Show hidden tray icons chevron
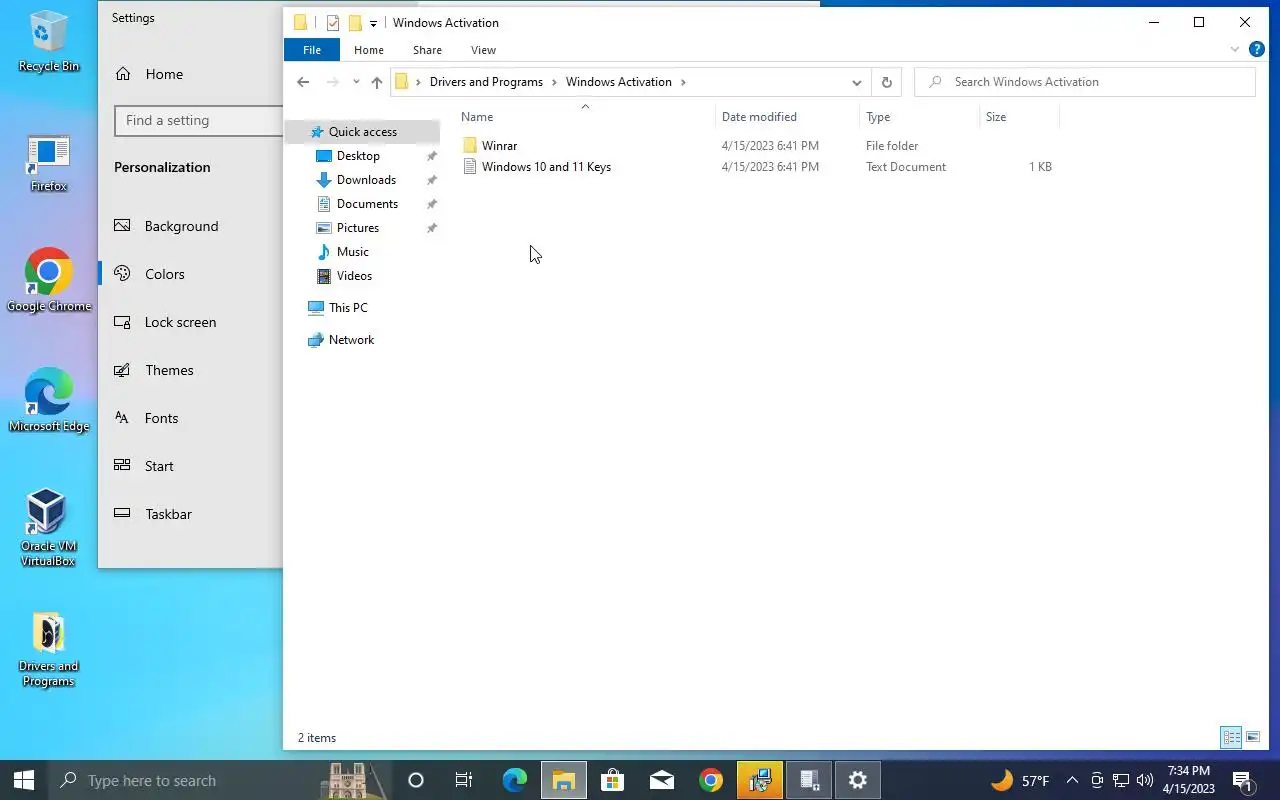This screenshot has height=800, width=1280. tap(1072, 780)
